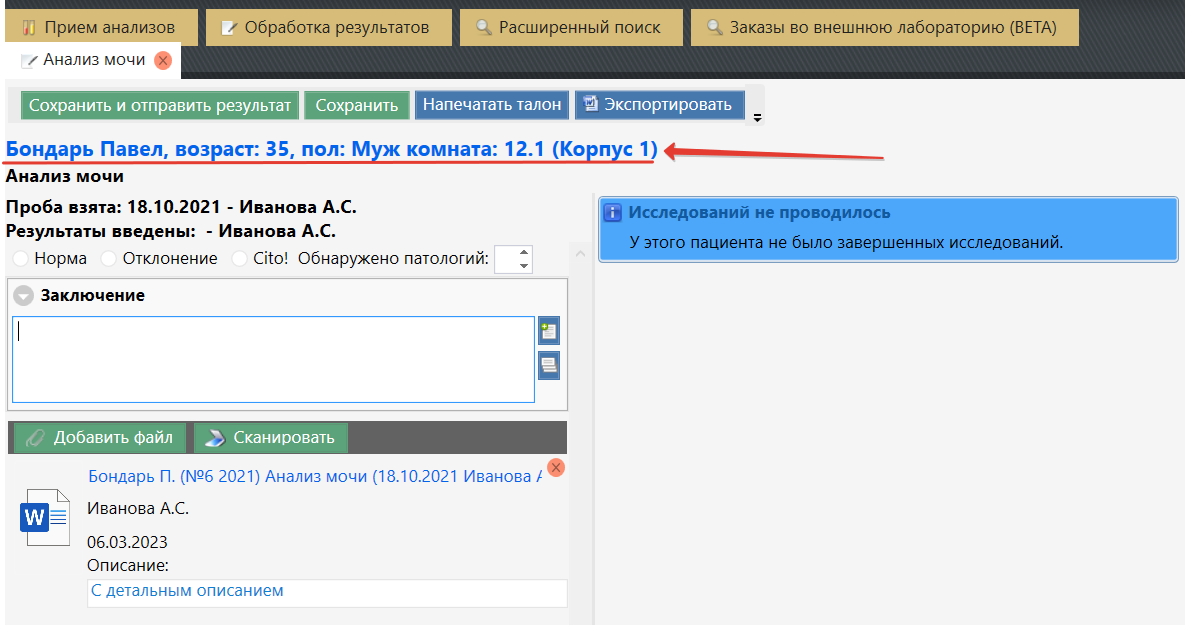The width and height of the screenshot is (1185, 625).
Task: Increase the Обнаружено патологий count
Action: 524,253
